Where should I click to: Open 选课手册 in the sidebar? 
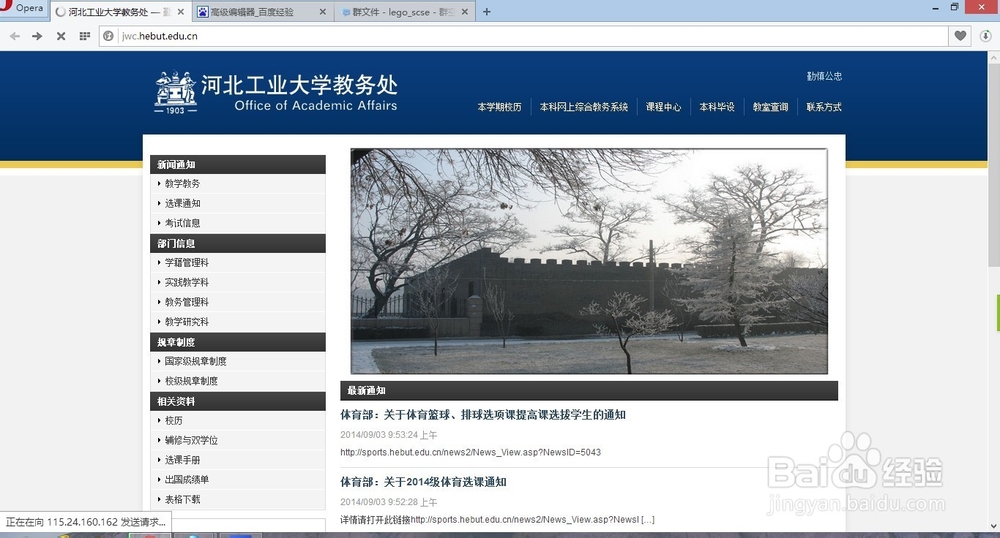pyautogui.click(x=182, y=460)
